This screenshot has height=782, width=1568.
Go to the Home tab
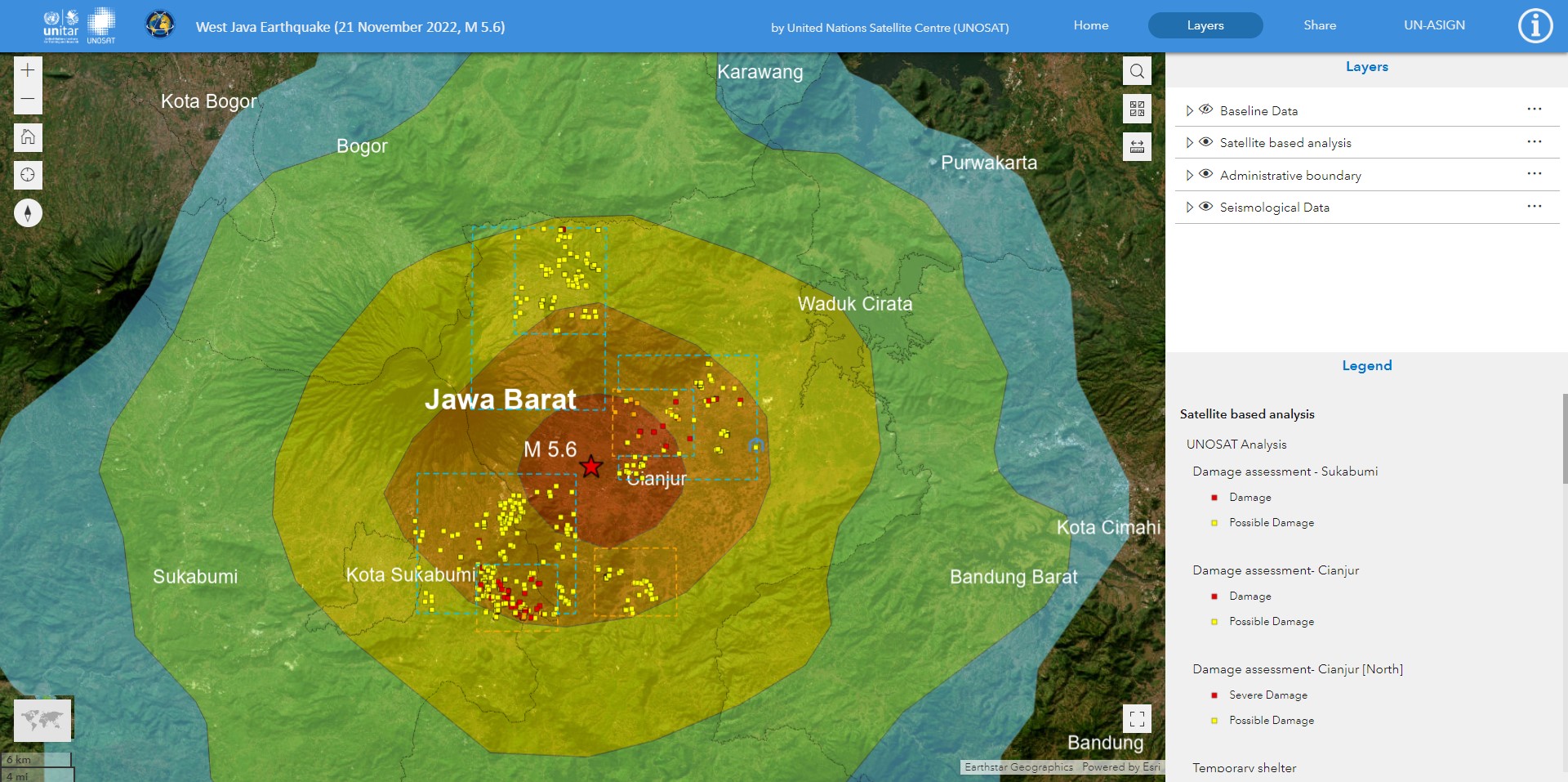[x=1090, y=25]
